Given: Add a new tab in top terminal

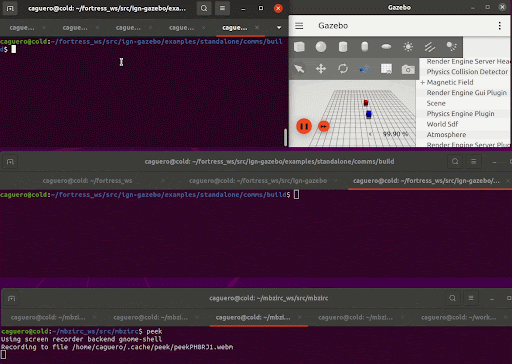Looking at the screenshot, I should click(x=10, y=8).
